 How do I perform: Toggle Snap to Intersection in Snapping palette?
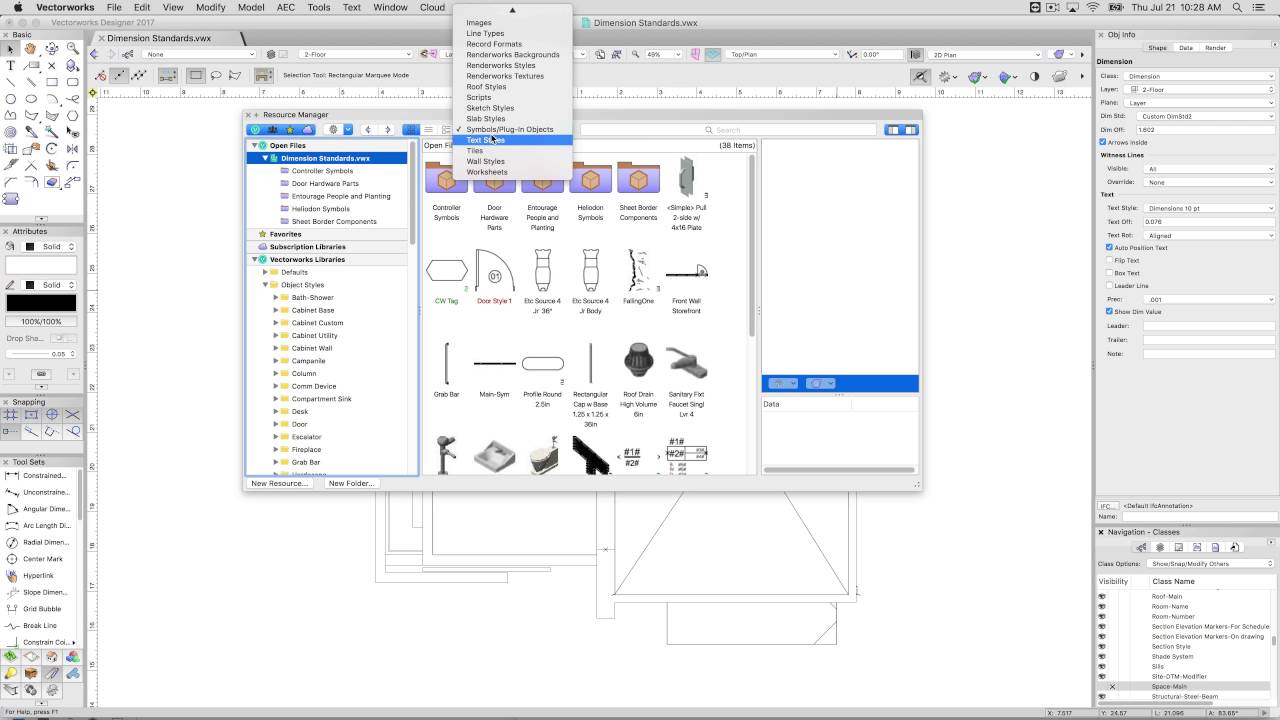72,414
